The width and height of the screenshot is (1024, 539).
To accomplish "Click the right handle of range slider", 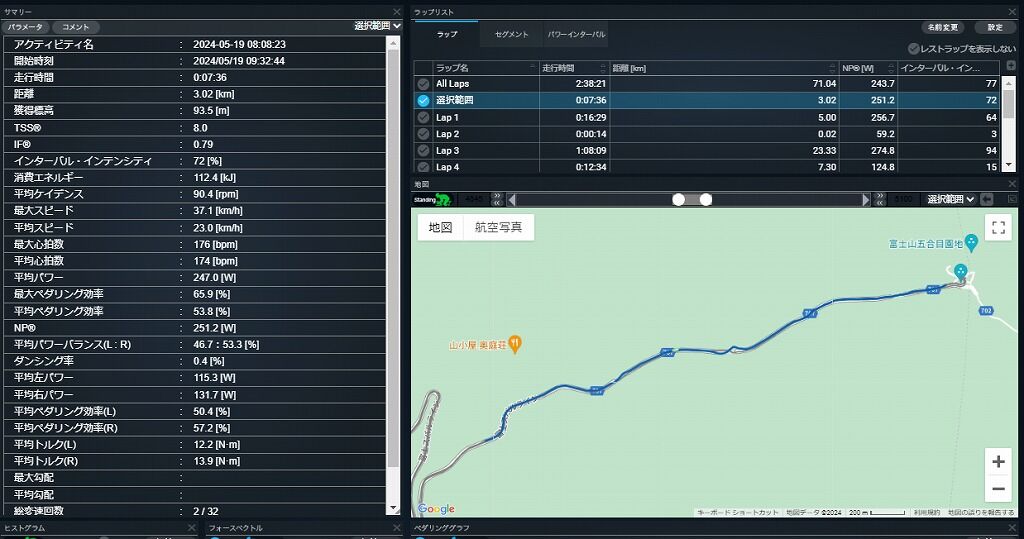I will [x=706, y=199].
